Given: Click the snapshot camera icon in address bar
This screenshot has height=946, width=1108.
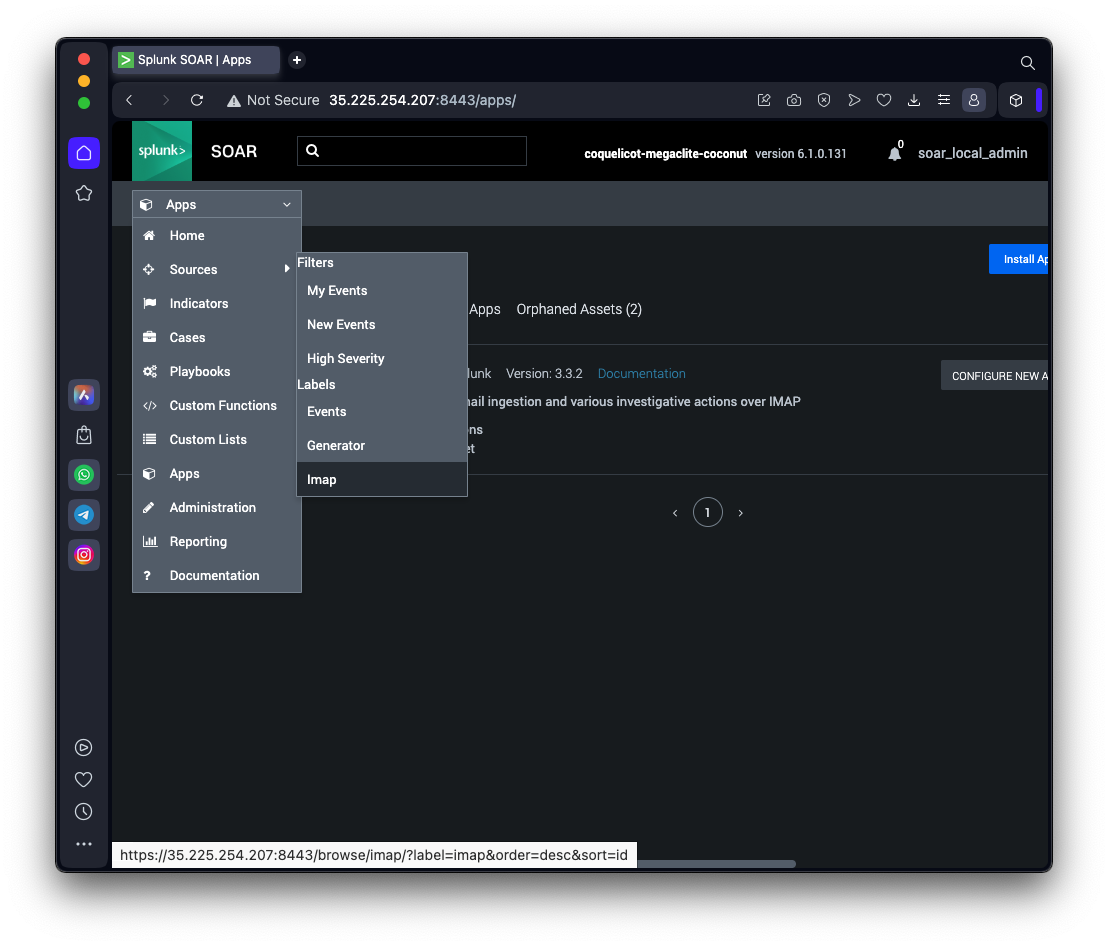Looking at the screenshot, I should pos(794,100).
